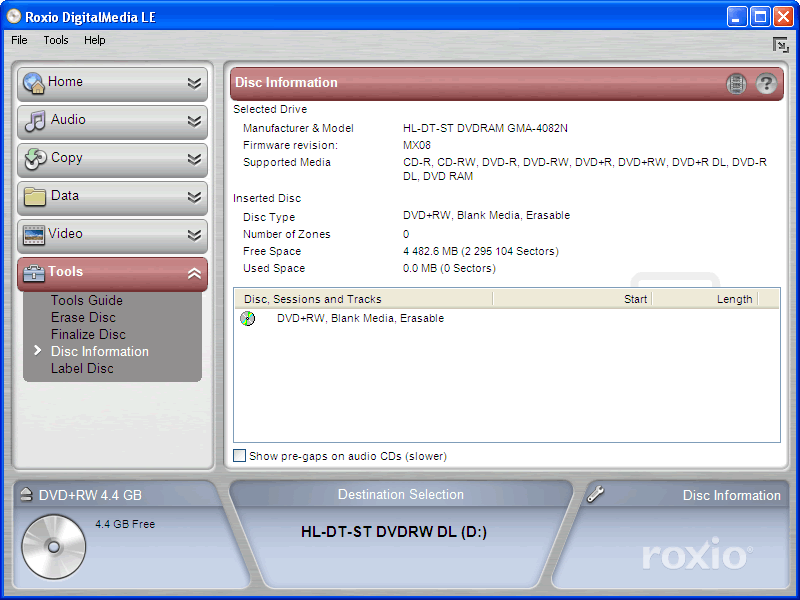Viewport: 800px width, 600px height.
Task: Open the Help menu
Action: pyautogui.click(x=94, y=40)
